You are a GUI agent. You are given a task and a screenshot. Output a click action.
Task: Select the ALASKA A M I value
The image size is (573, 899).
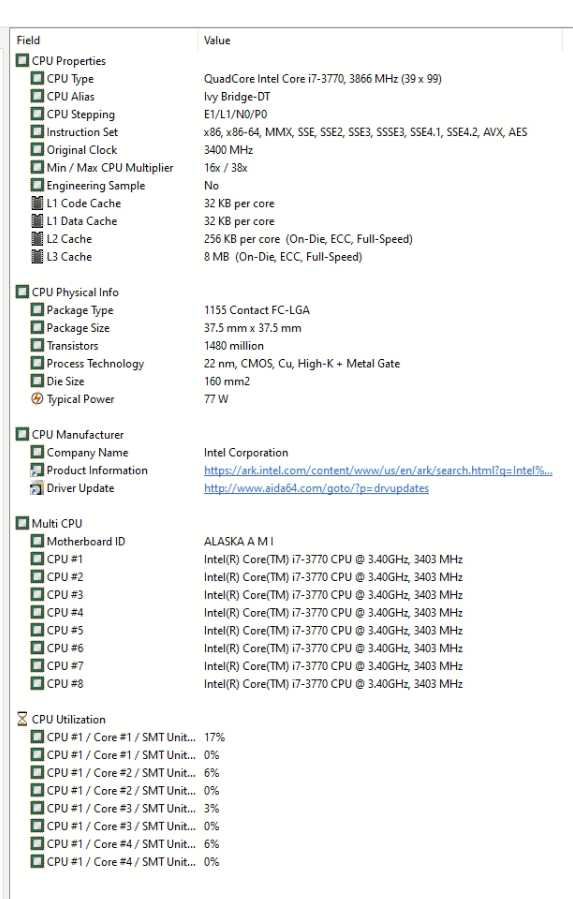point(239,541)
